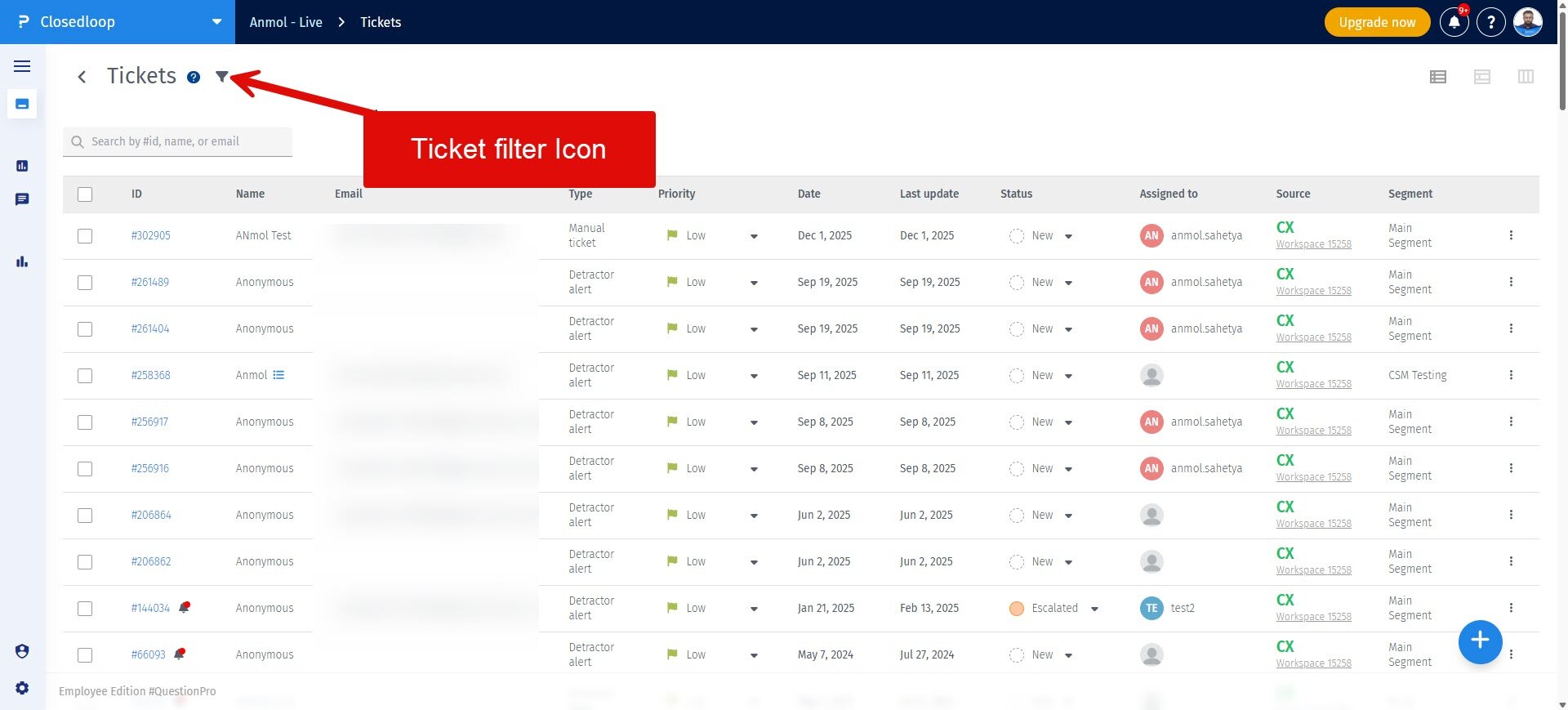Sort by the Status column header

pos(1016,194)
